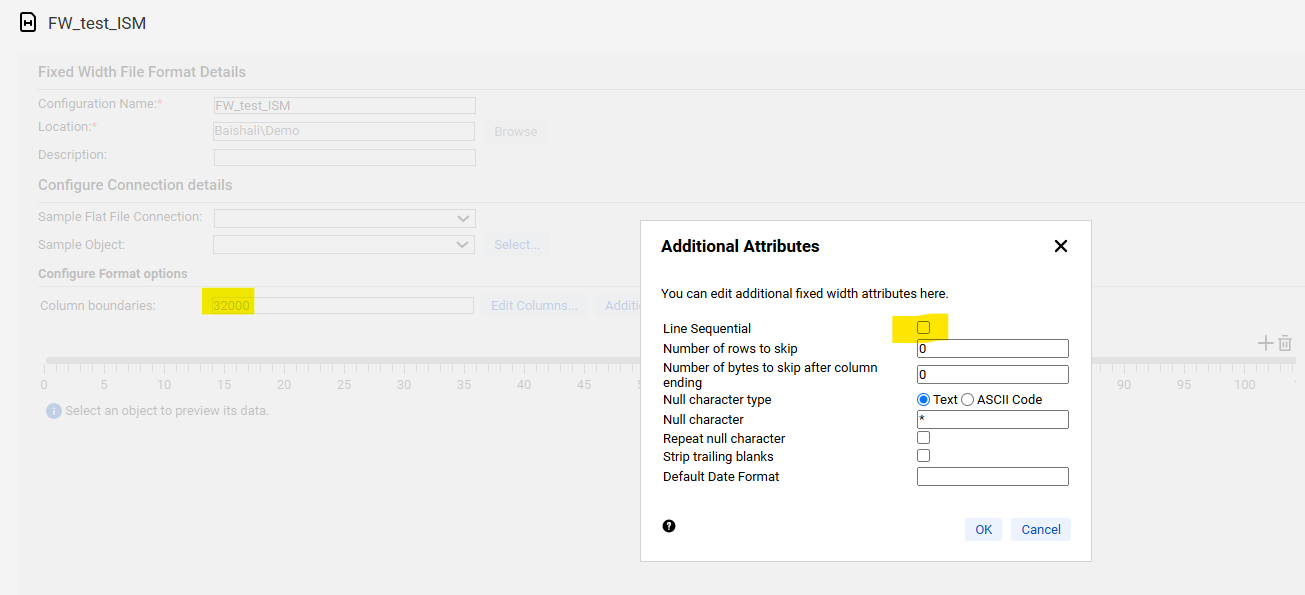This screenshot has width=1305, height=595.
Task: Click the empty Description field
Action: (345, 157)
